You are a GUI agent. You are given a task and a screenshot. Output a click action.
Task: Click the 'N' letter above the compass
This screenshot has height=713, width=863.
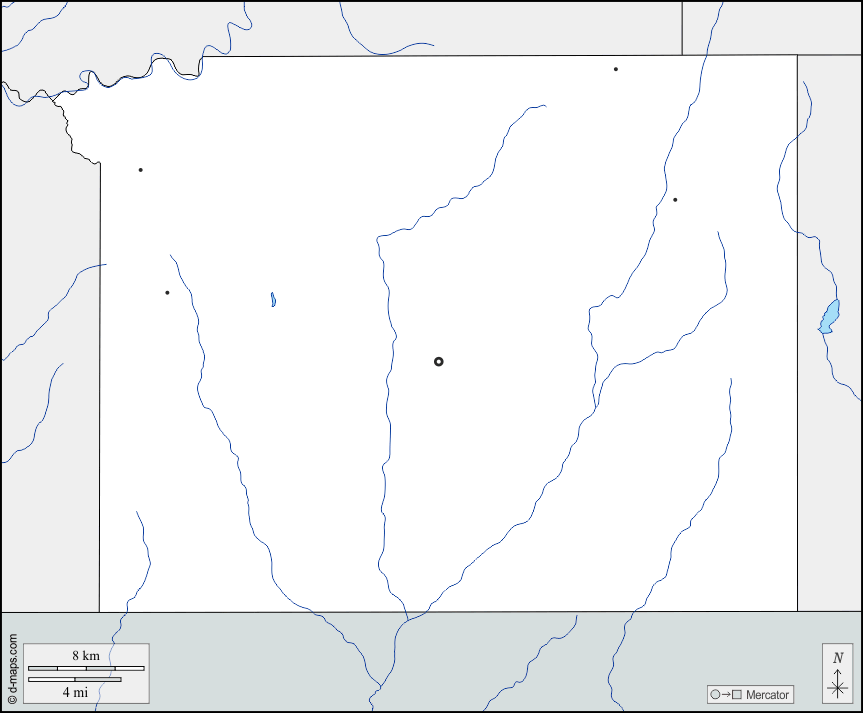point(838,657)
